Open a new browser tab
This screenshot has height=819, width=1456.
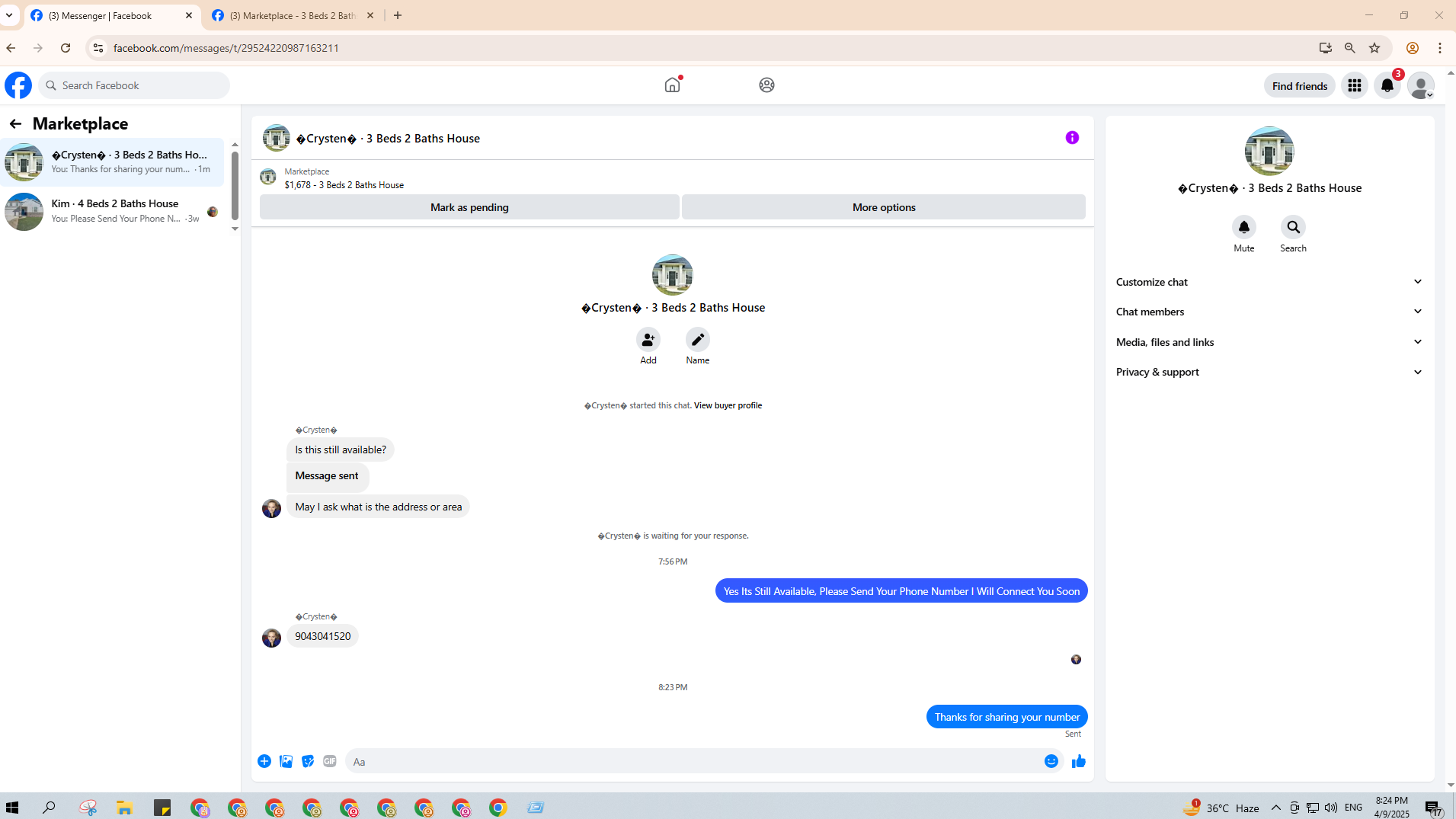point(398,15)
